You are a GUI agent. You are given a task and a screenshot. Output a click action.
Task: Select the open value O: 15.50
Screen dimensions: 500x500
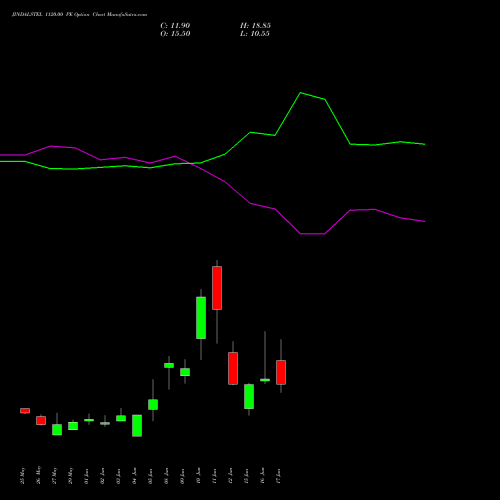coord(175,34)
